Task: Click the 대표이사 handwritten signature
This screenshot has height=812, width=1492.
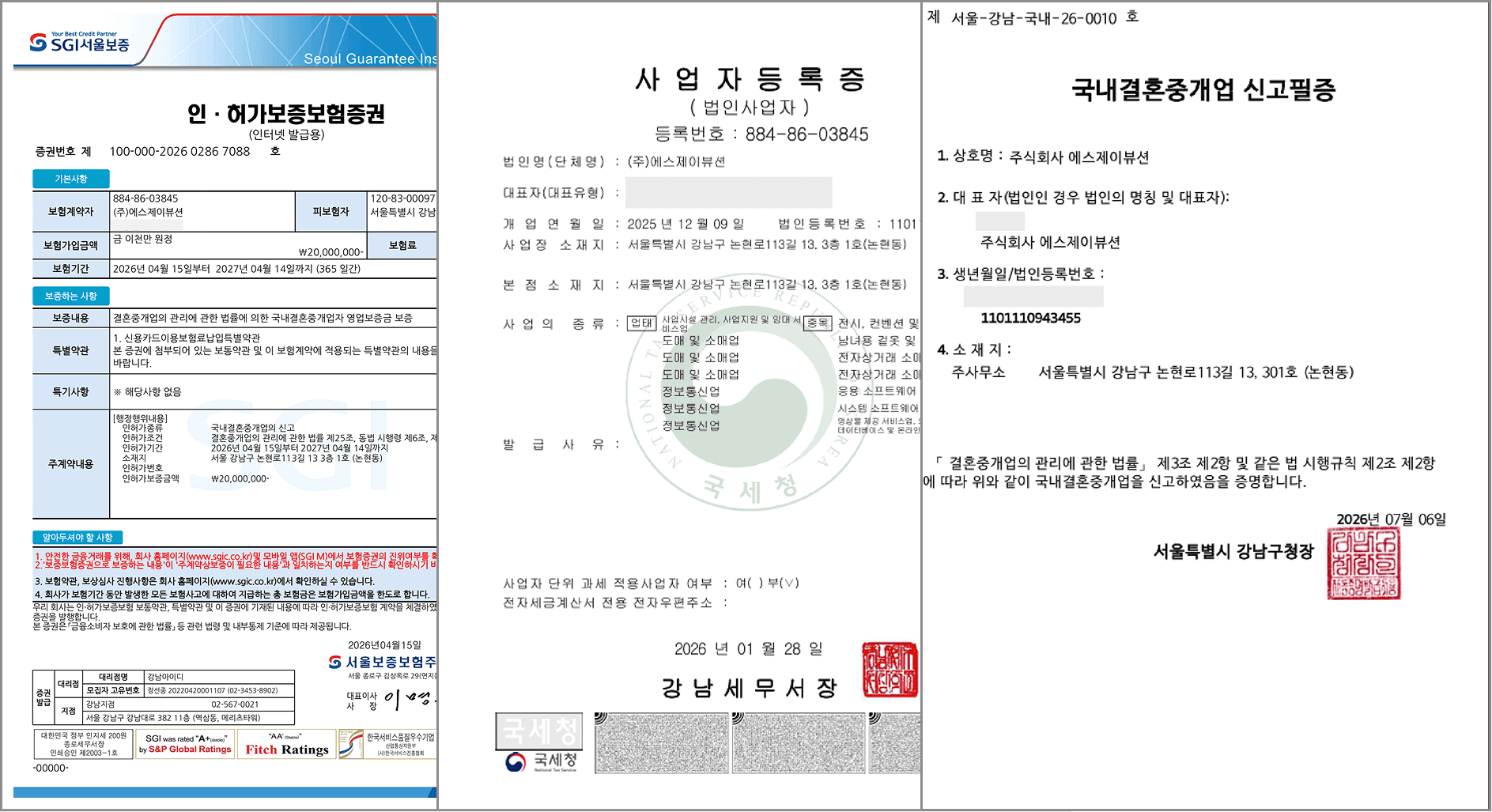Action: pos(410,699)
